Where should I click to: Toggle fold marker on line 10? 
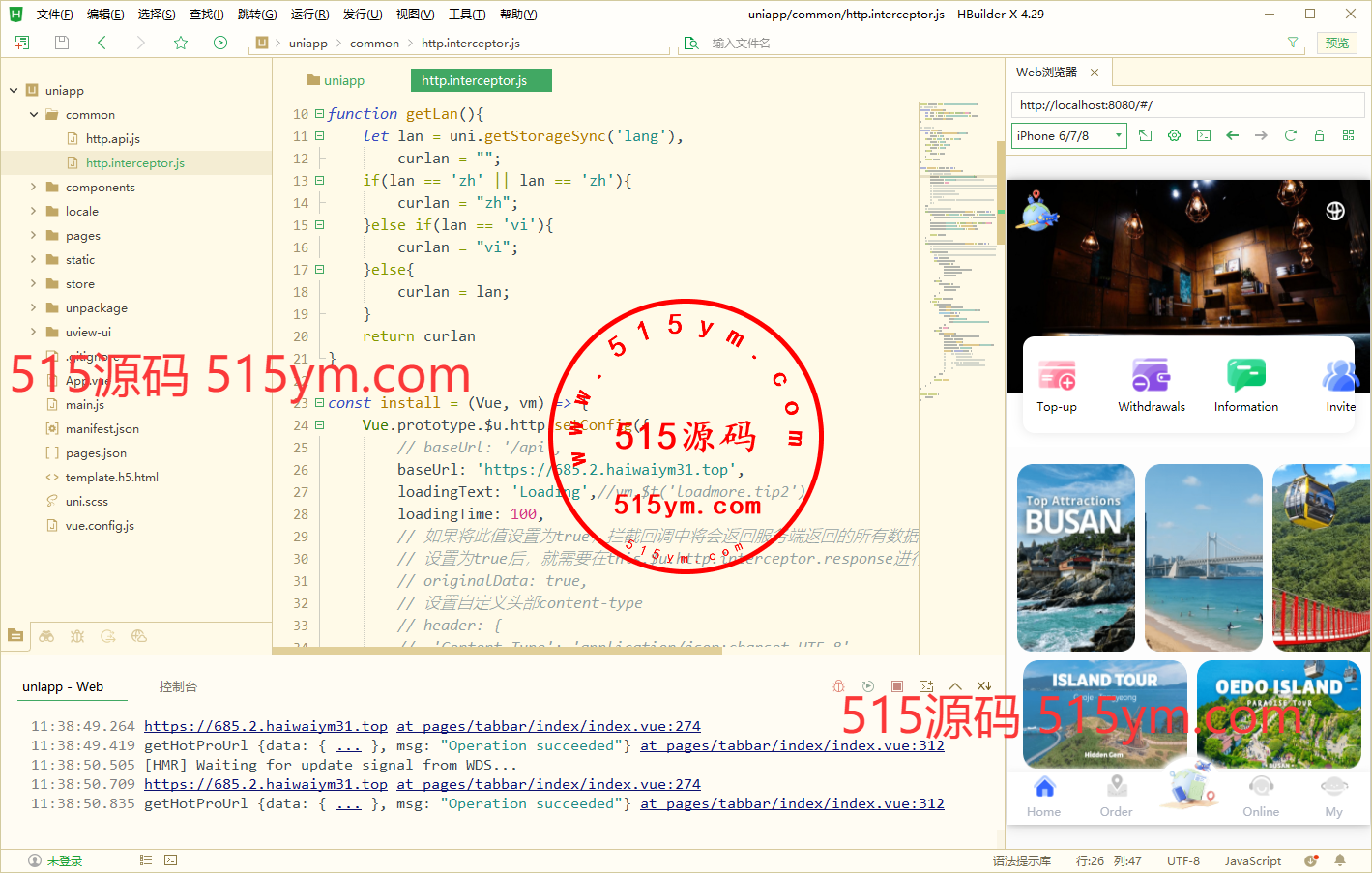click(x=319, y=114)
